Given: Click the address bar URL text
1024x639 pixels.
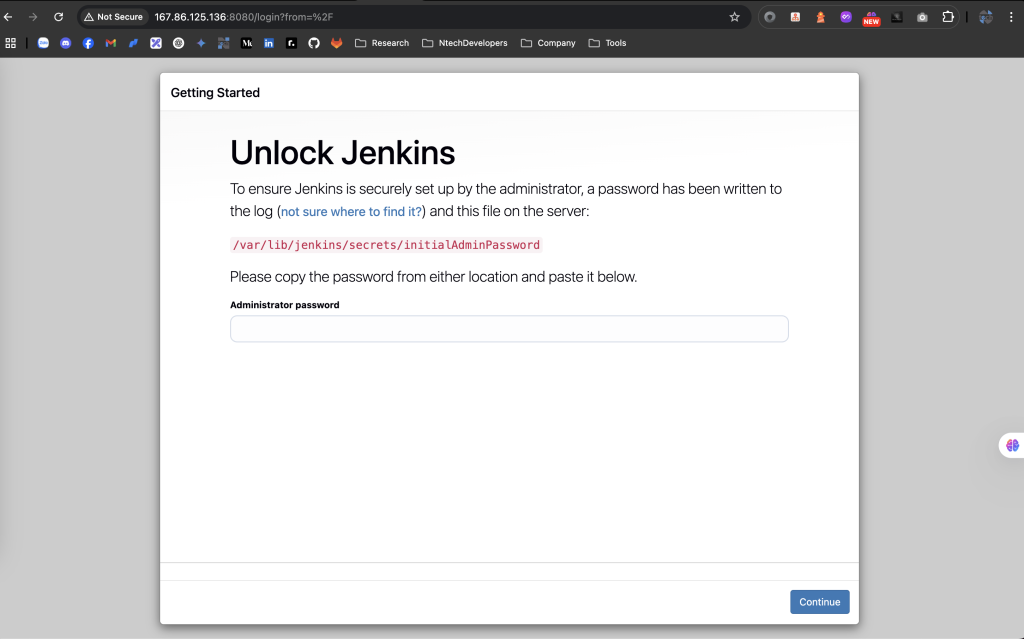Looking at the screenshot, I should point(244,17).
